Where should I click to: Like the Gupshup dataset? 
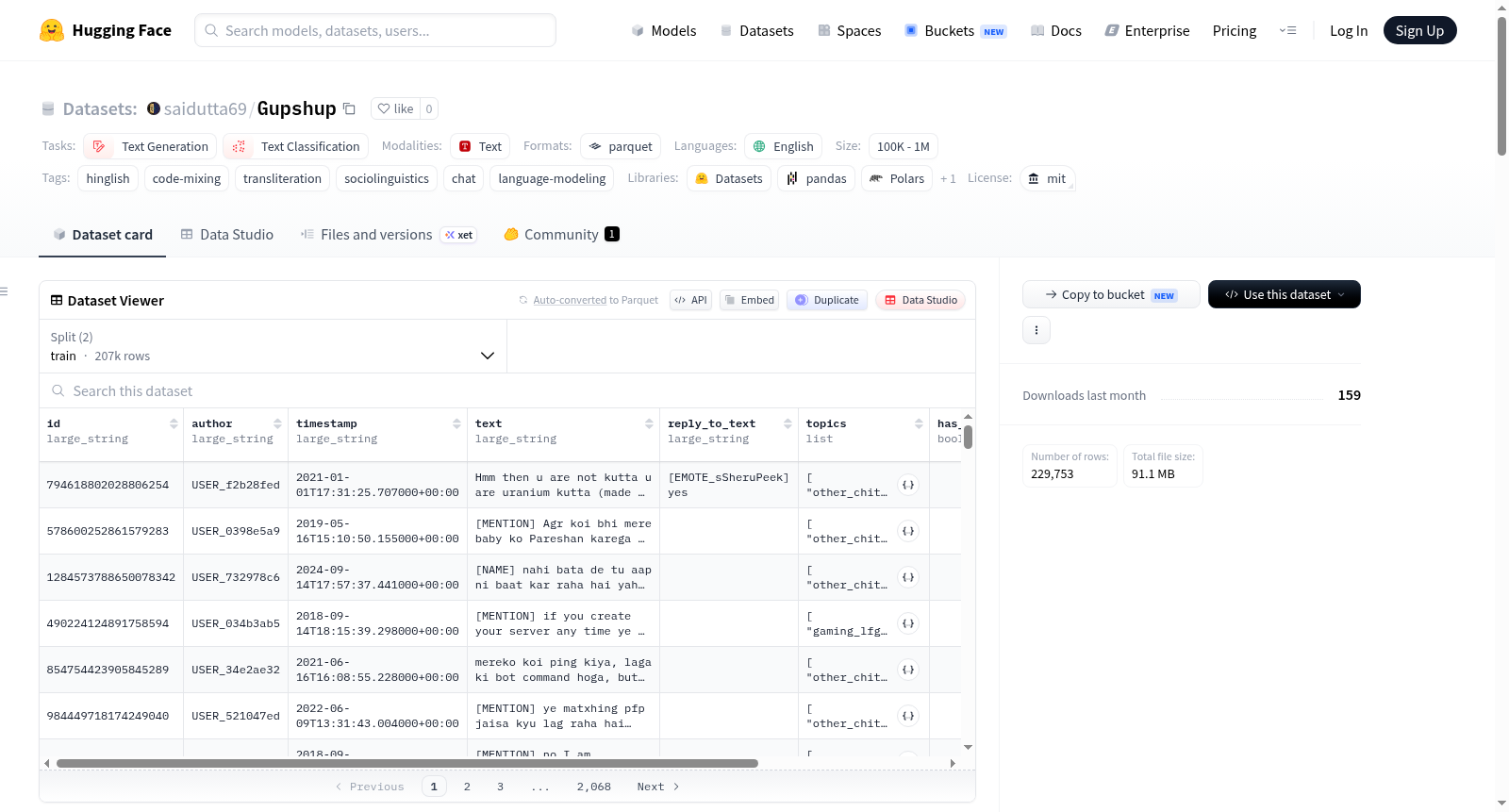(396, 108)
